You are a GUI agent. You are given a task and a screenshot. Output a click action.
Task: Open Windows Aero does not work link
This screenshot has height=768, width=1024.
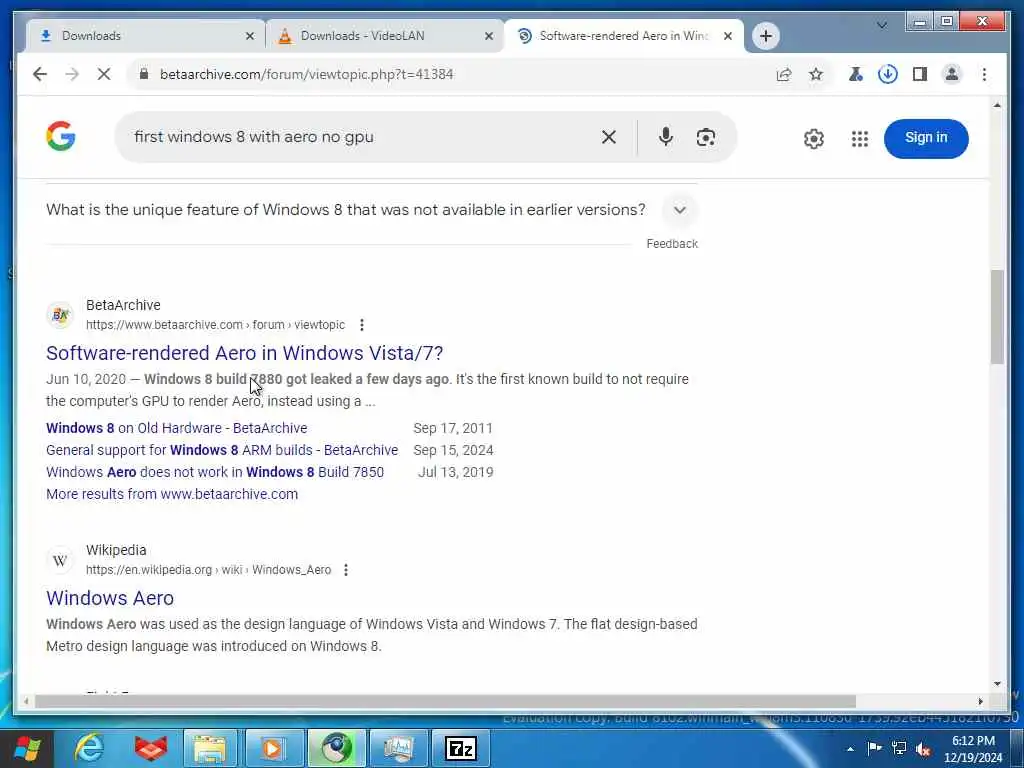click(215, 472)
